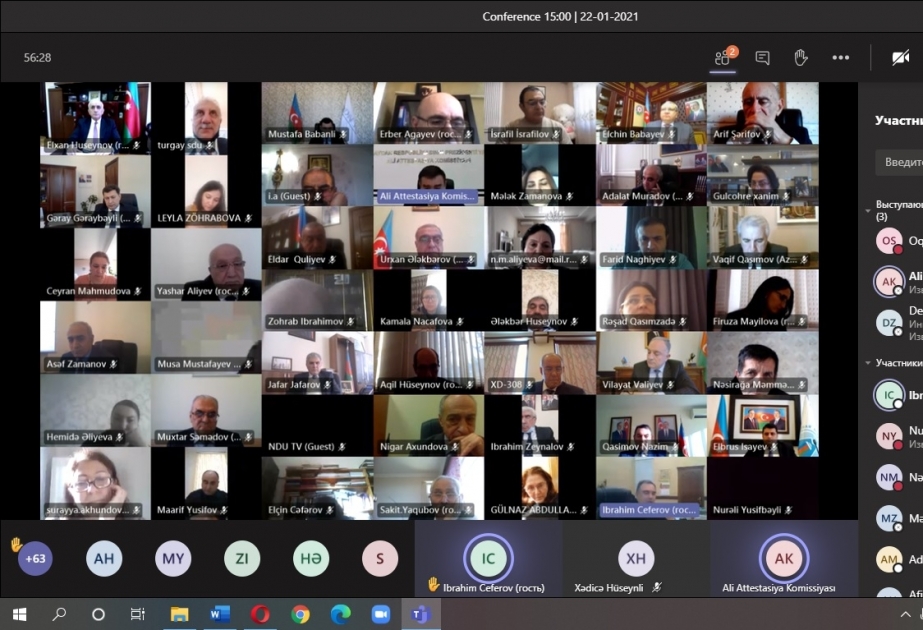The width and height of the screenshot is (923, 630).
Task: Select NM avatar in participants list
Action: 889,478
